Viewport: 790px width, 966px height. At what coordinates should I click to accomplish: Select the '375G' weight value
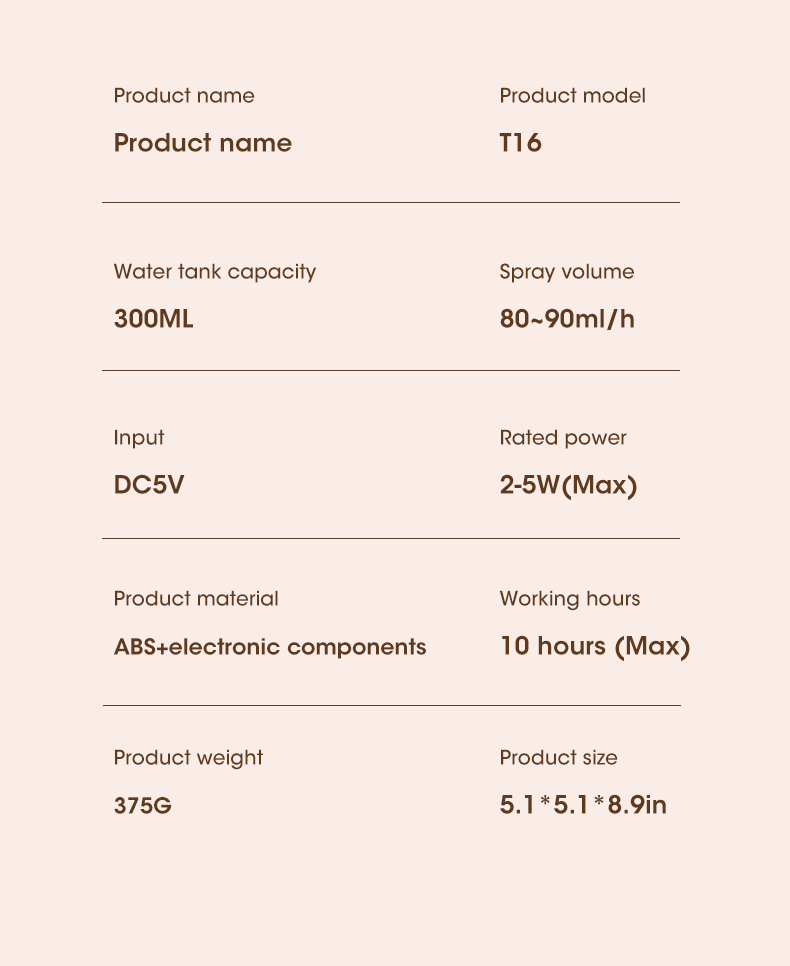point(143,805)
